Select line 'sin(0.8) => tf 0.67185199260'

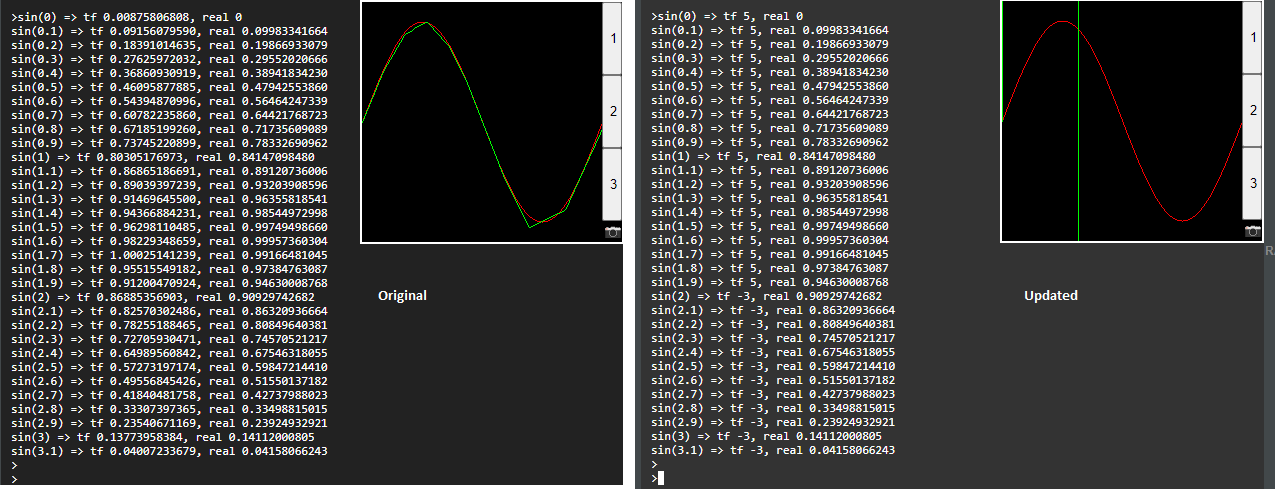tap(170, 129)
